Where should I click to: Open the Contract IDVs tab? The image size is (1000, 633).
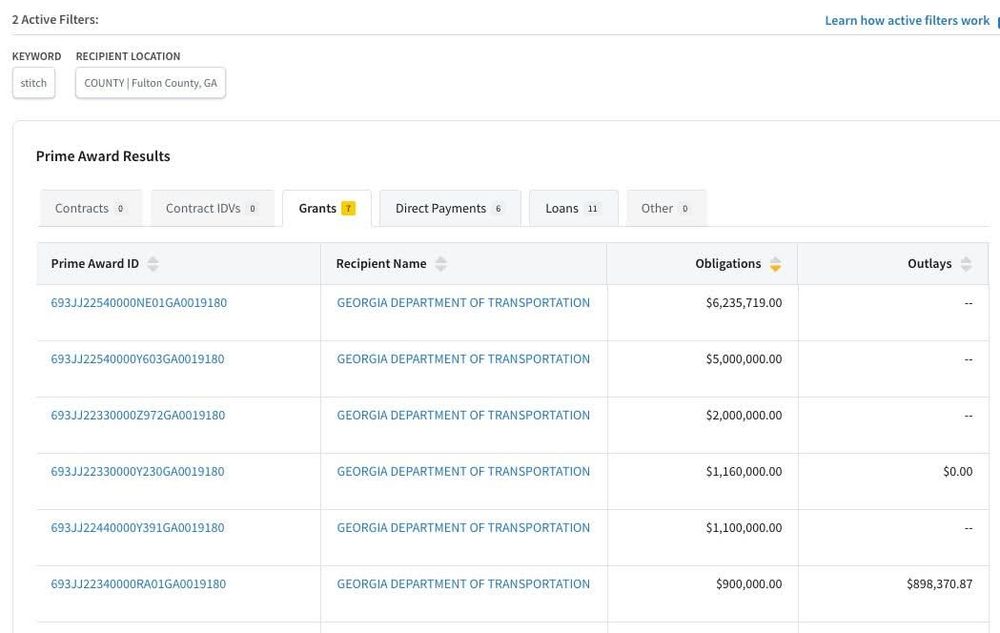tap(212, 208)
